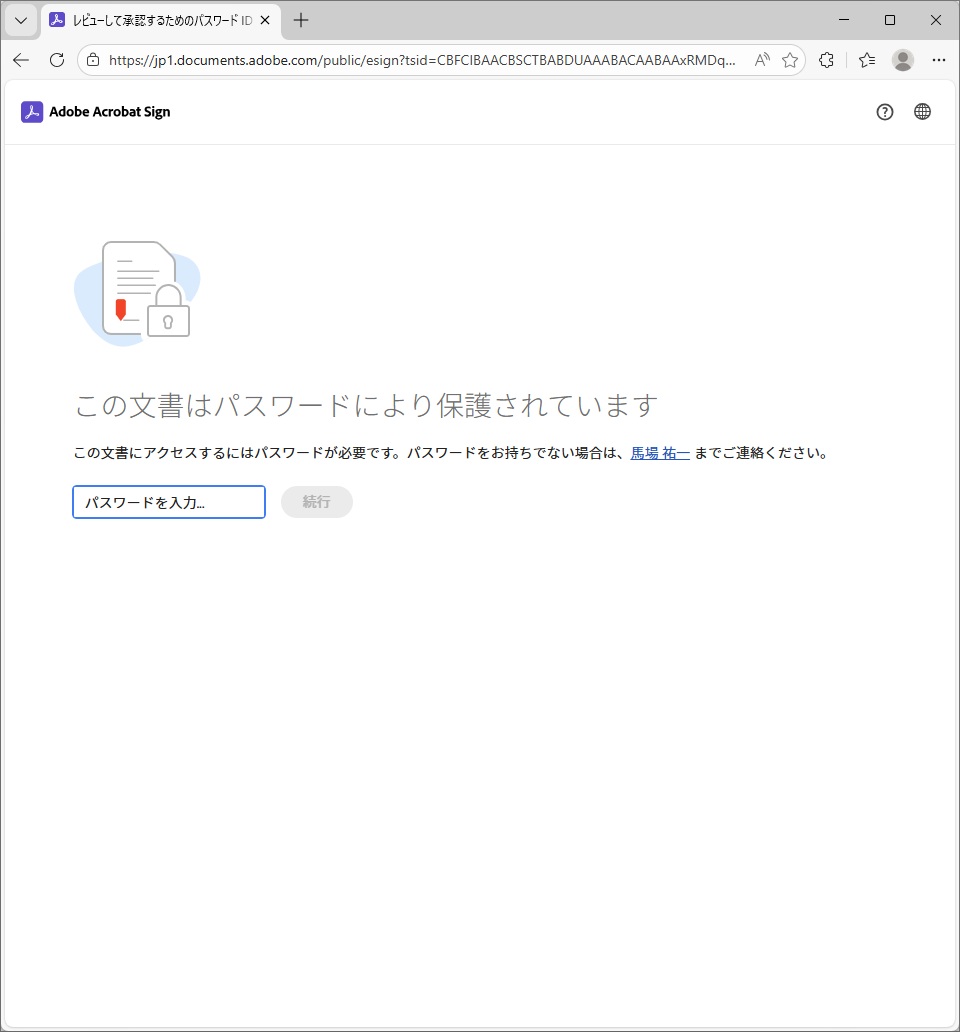Click the 続行 continue button
Image resolution: width=960 pixels, height=1032 pixels.
coord(317,502)
